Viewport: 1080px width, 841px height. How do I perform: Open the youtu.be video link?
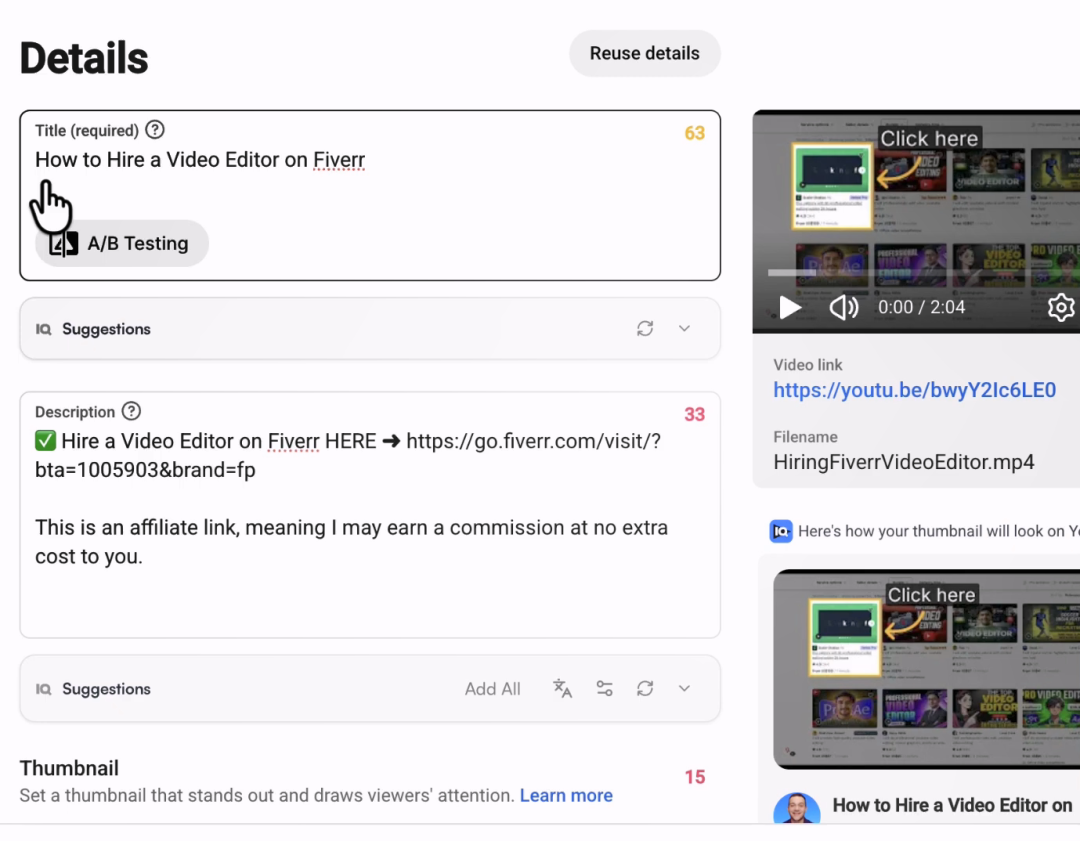[x=914, y=390]
